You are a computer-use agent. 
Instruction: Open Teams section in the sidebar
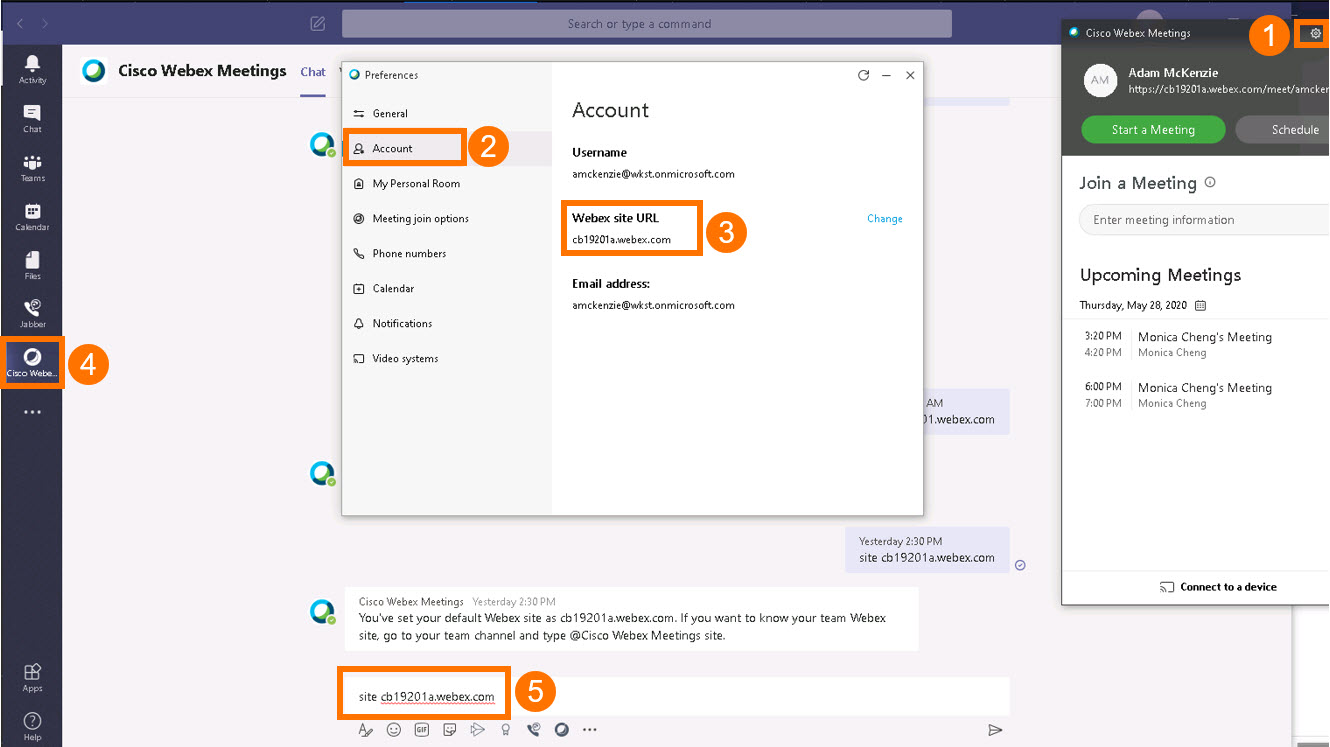(32, 168)
